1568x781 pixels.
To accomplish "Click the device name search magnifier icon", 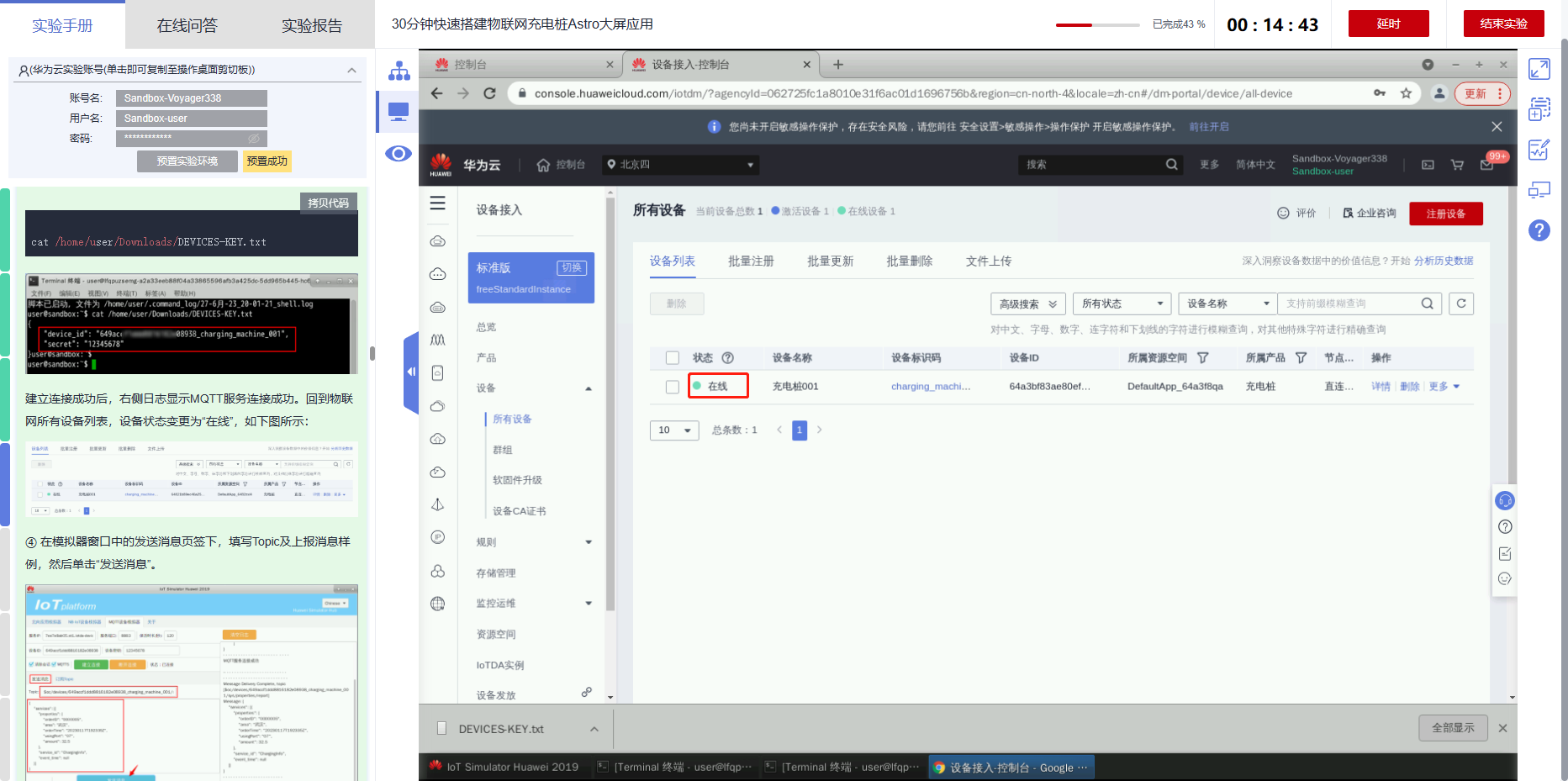I will coord(1427,303).
